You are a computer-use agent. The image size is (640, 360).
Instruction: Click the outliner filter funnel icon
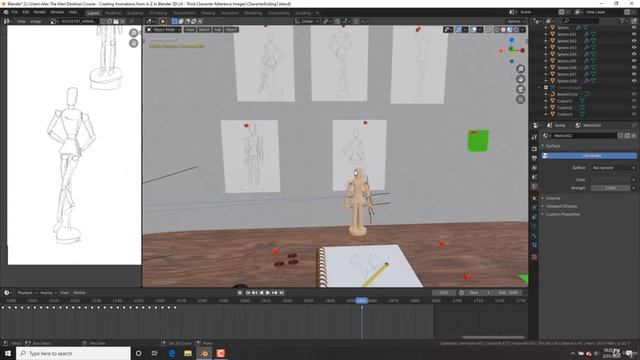(x=622, y=20)
